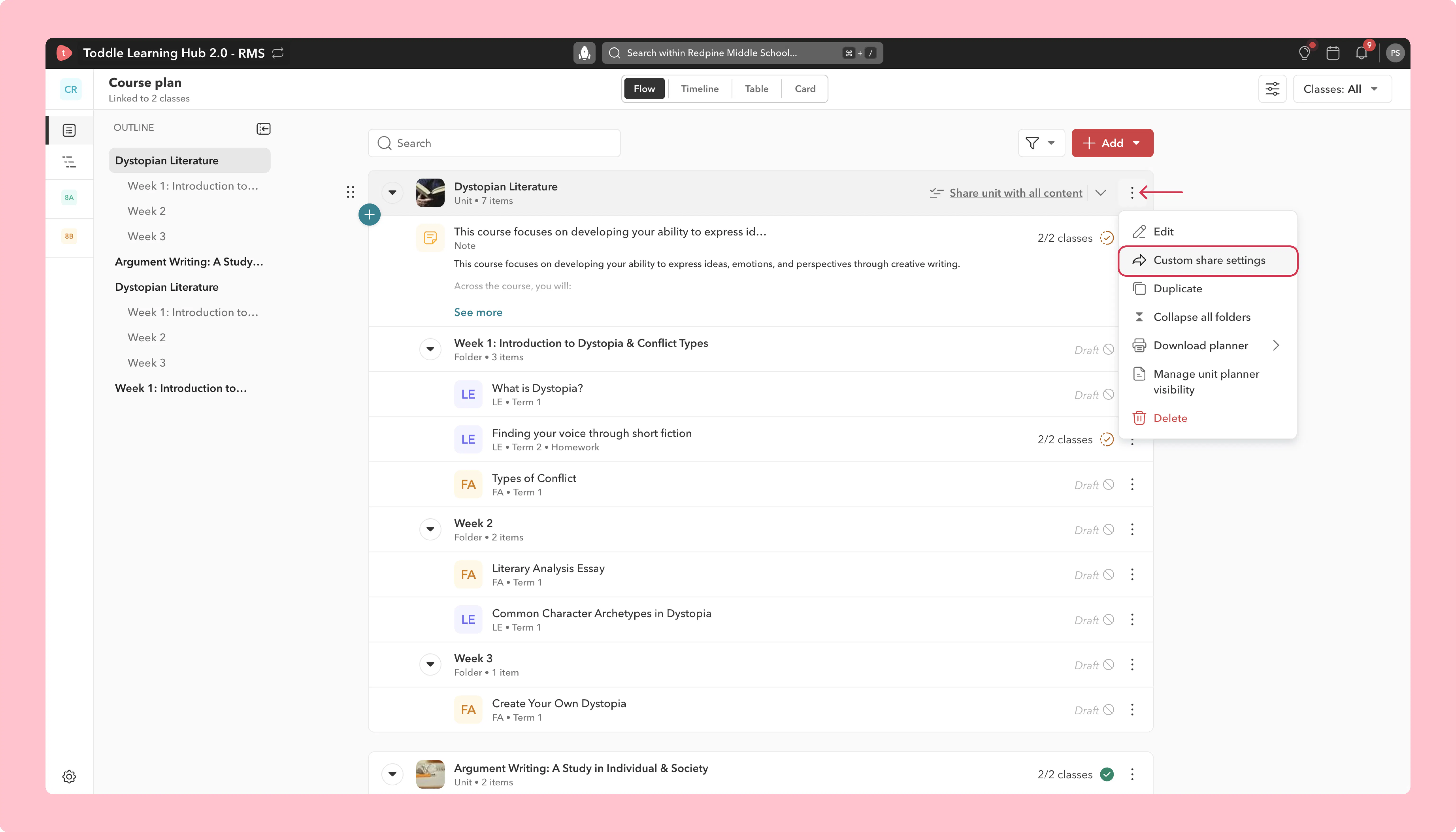Viewport: 1456px width, 832px height.
Task: Choose Delete from the unit menu
Action: point(1207,418)
